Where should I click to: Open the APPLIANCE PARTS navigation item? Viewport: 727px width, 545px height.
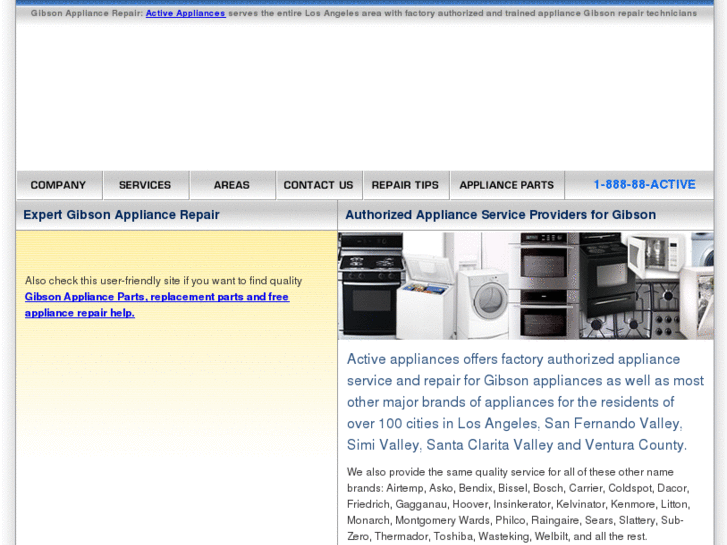click(x=507, y=185)
